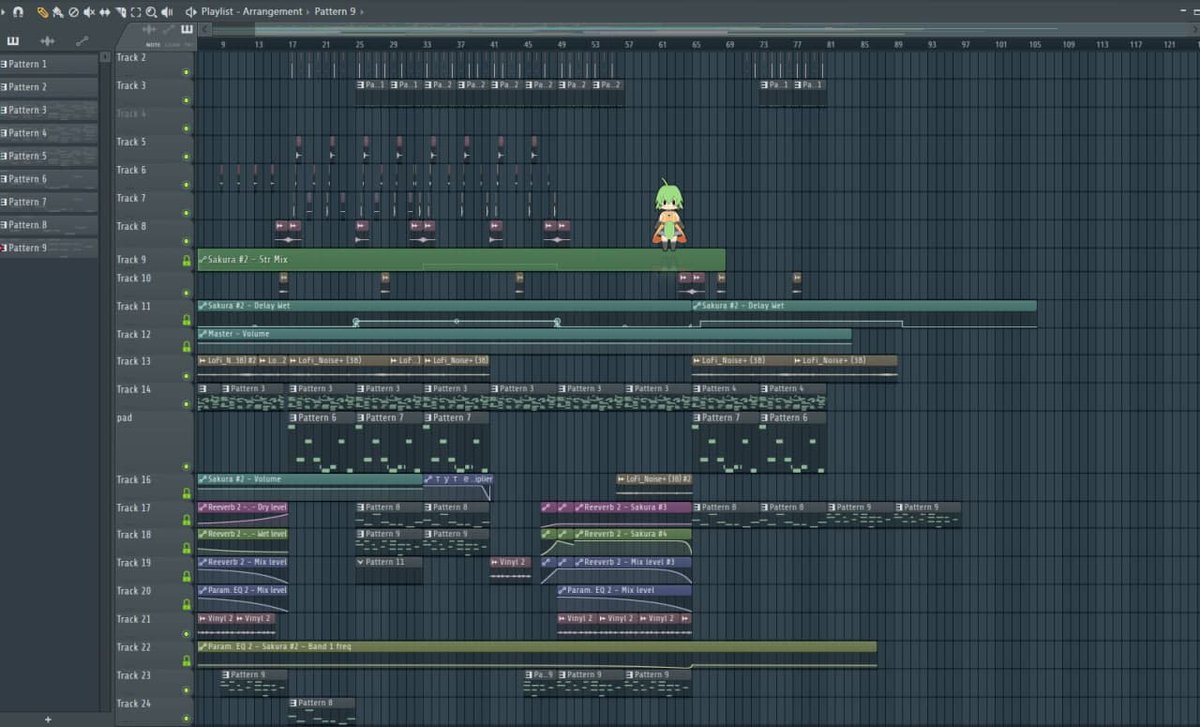The image size is (1200, 727).
Task: Select the Mute tool
Action: (x=89, y=11)
